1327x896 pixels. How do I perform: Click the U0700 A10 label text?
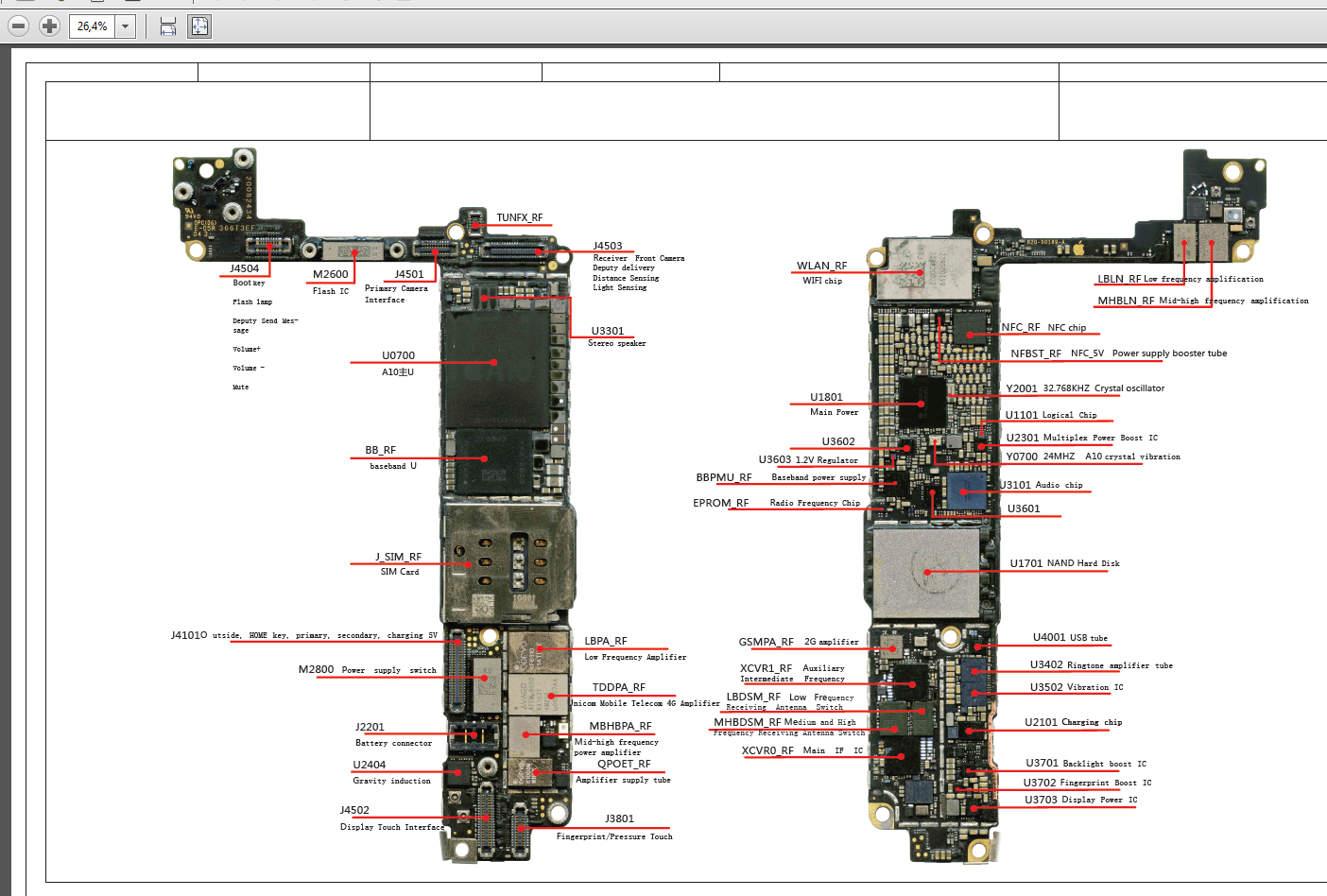pyautogui.click(x=398, y=356)
